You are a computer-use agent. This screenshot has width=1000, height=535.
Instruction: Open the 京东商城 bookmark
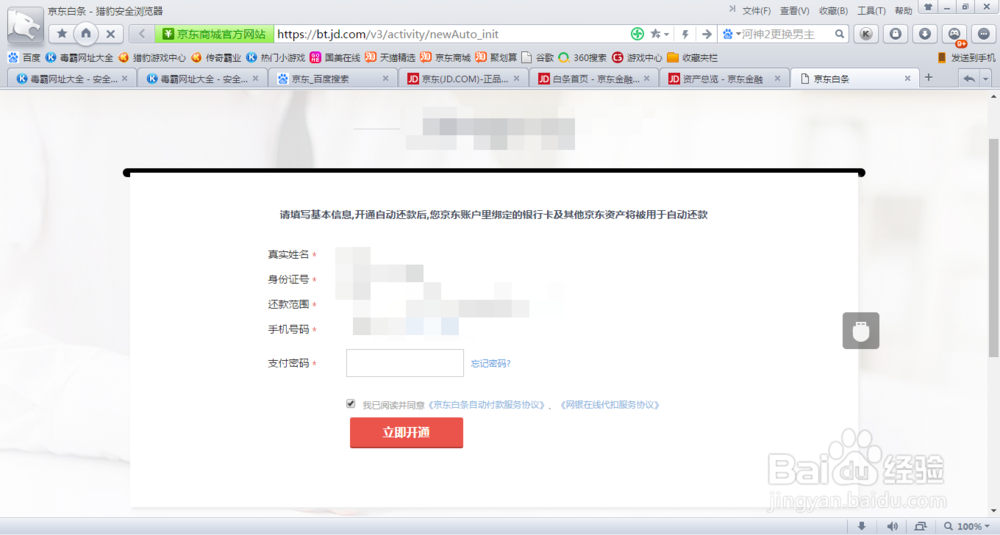click(445, 57)
